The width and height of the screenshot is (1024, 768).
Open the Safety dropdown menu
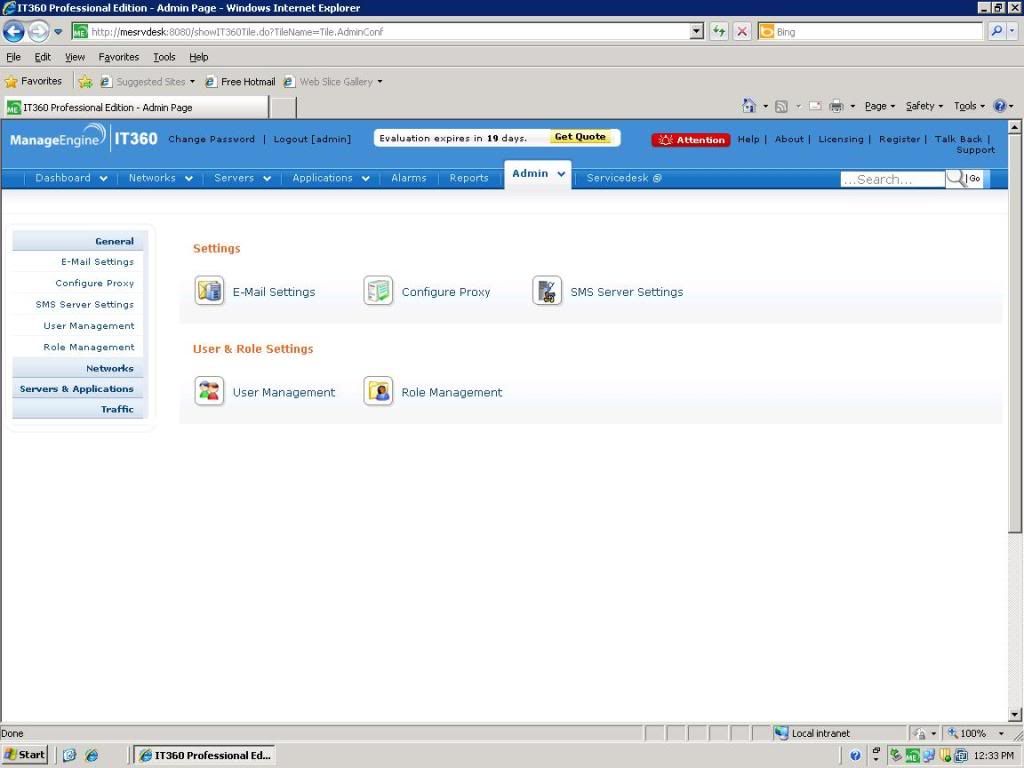pyautogui.click(x=924, y=106)
